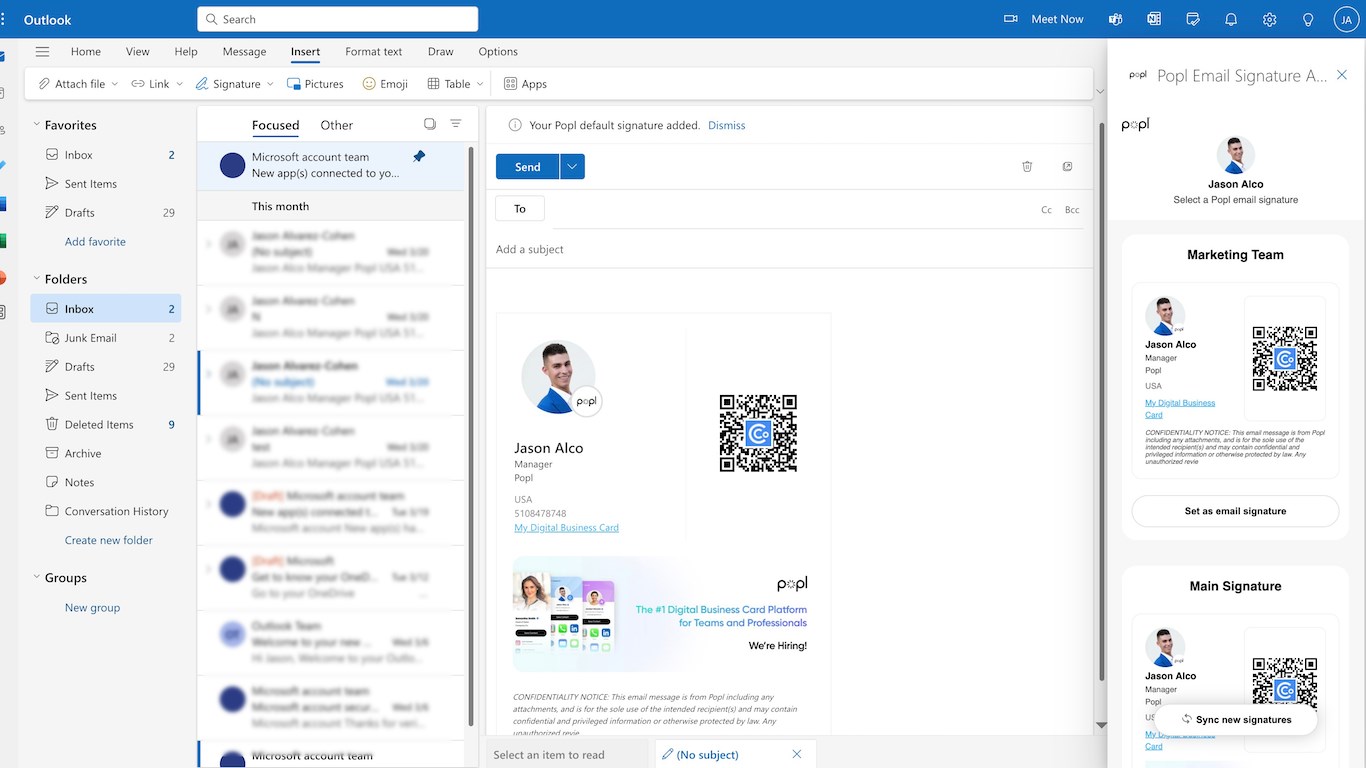This screenshot has width=1366, height=768.
Task: Show the Cc field
Action: pos(1047,210)
